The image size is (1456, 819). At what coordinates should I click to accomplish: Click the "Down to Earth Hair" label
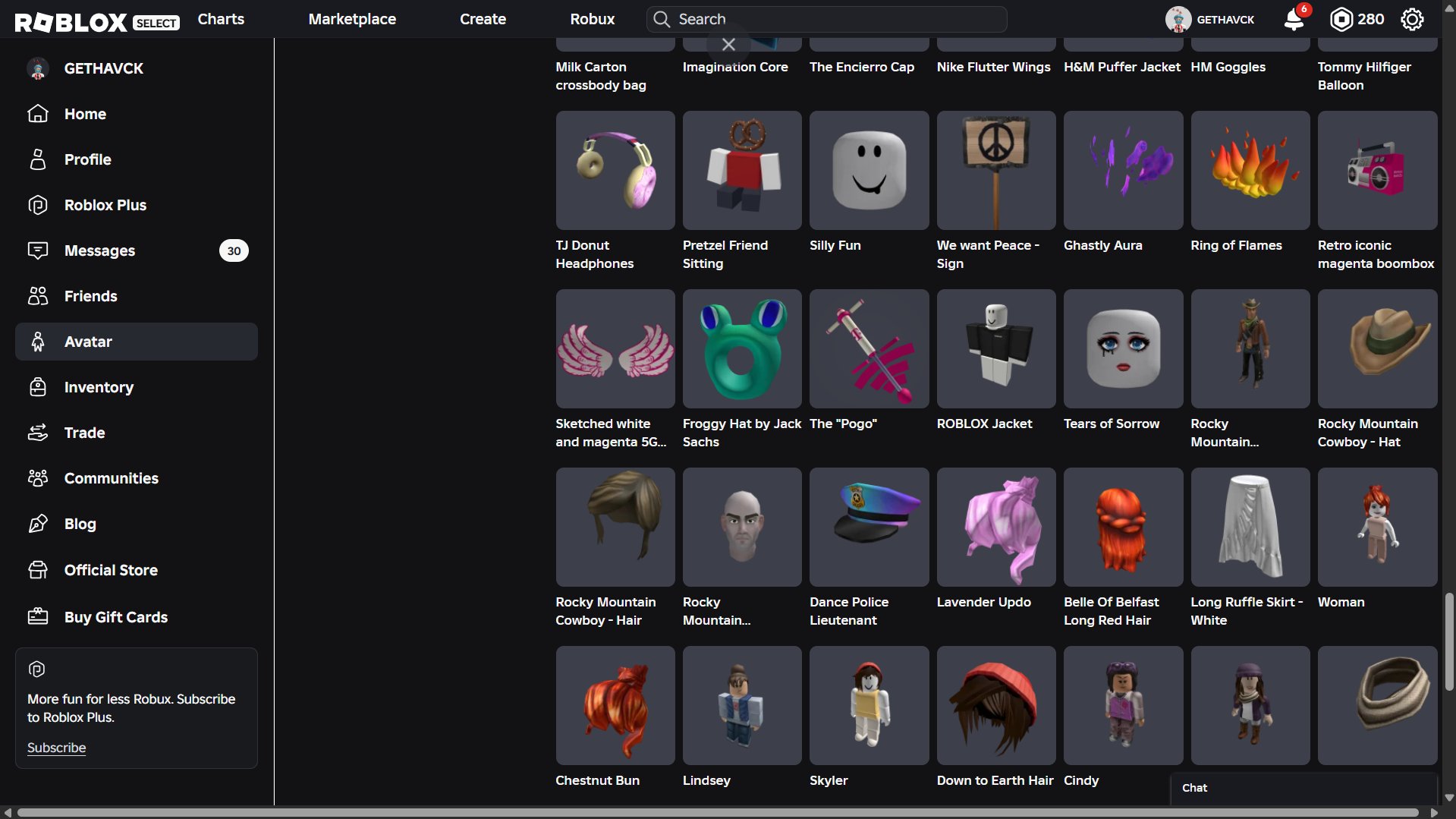click(995, 780)
